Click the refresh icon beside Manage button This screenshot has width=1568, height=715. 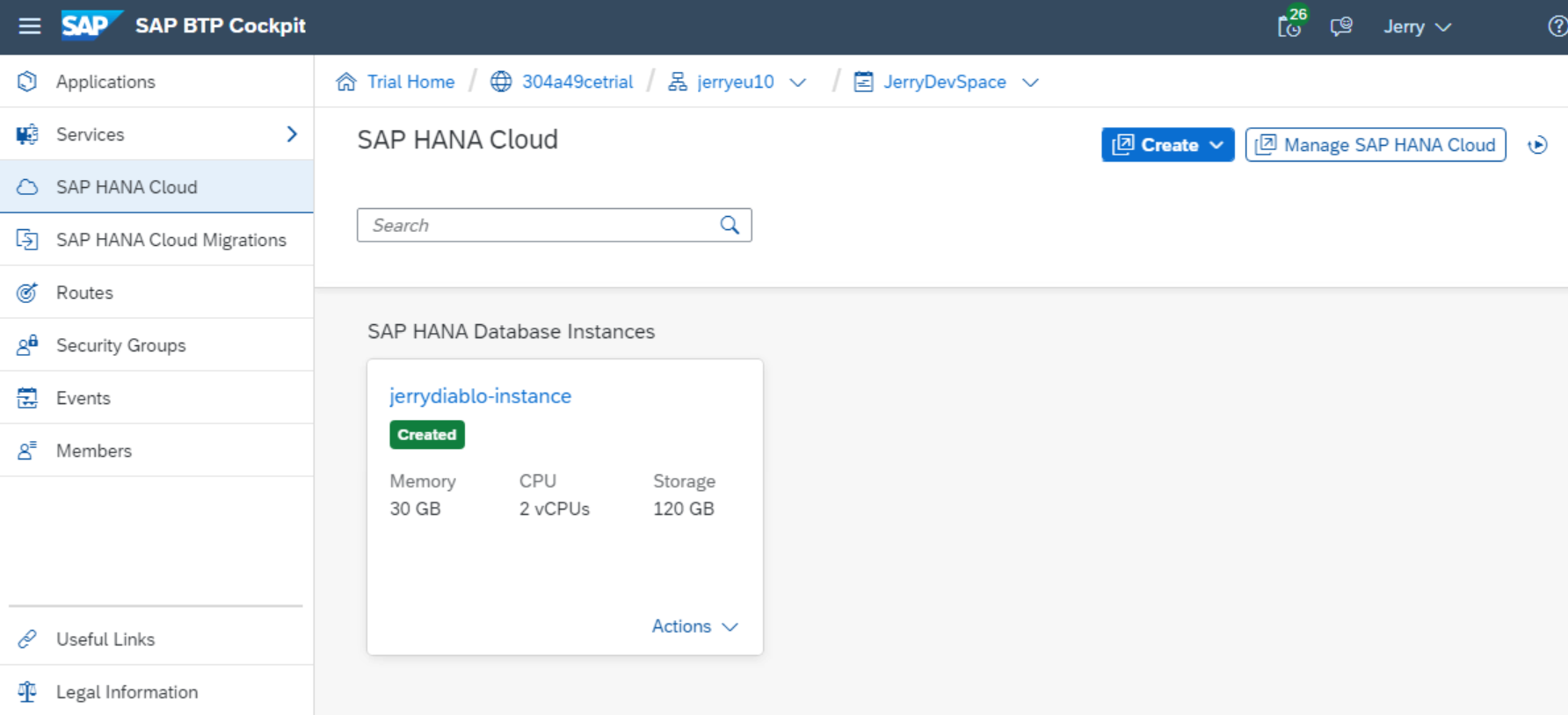click(1537, 145)
